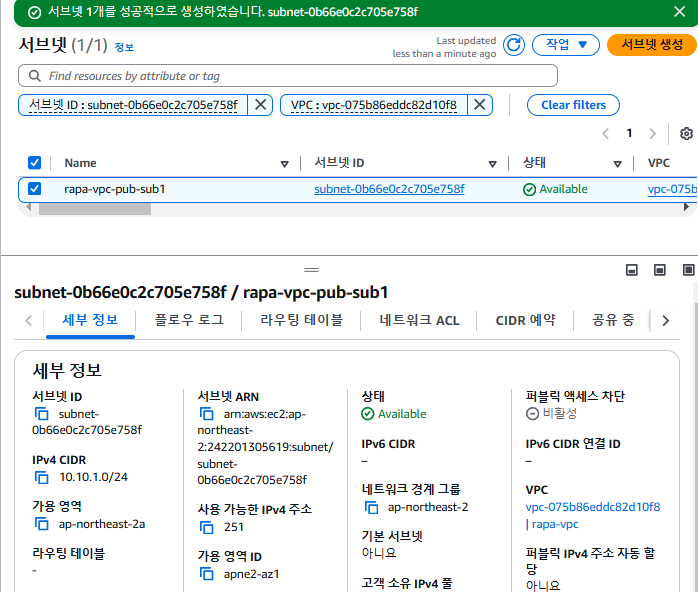Set details panel to half height
The image size is (698, 592).
click(660, 270)
